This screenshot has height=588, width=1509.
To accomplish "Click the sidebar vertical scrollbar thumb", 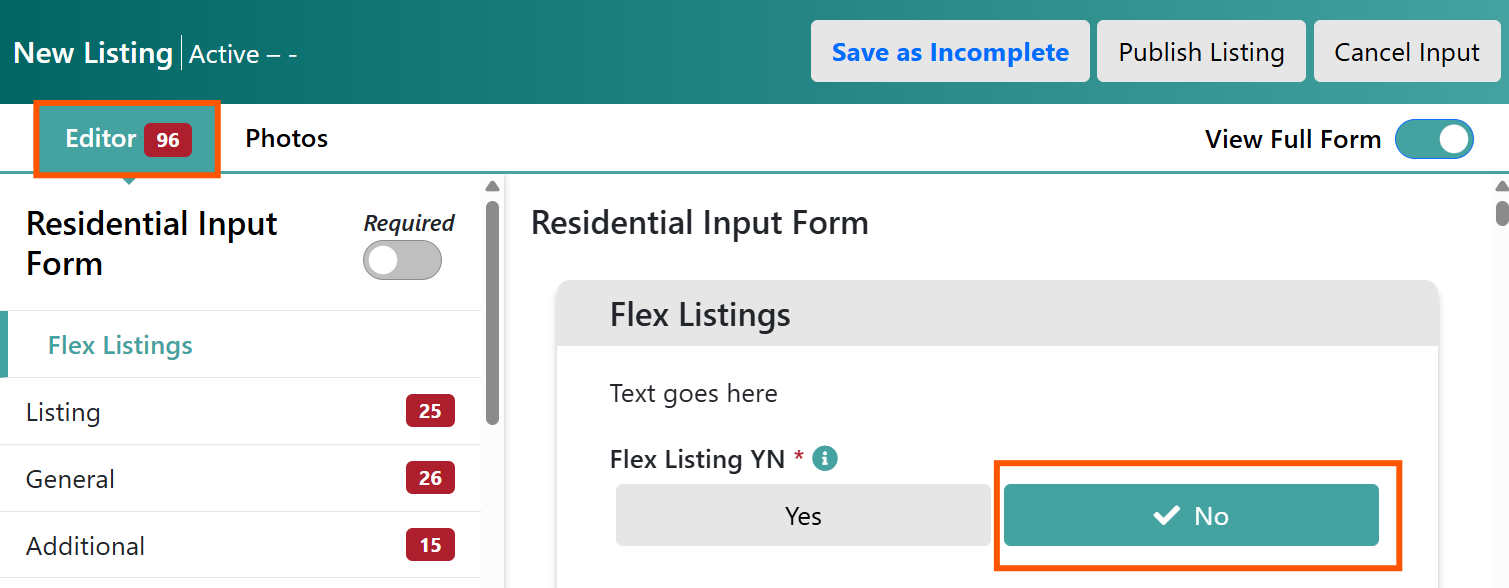I will click(492, 312).
